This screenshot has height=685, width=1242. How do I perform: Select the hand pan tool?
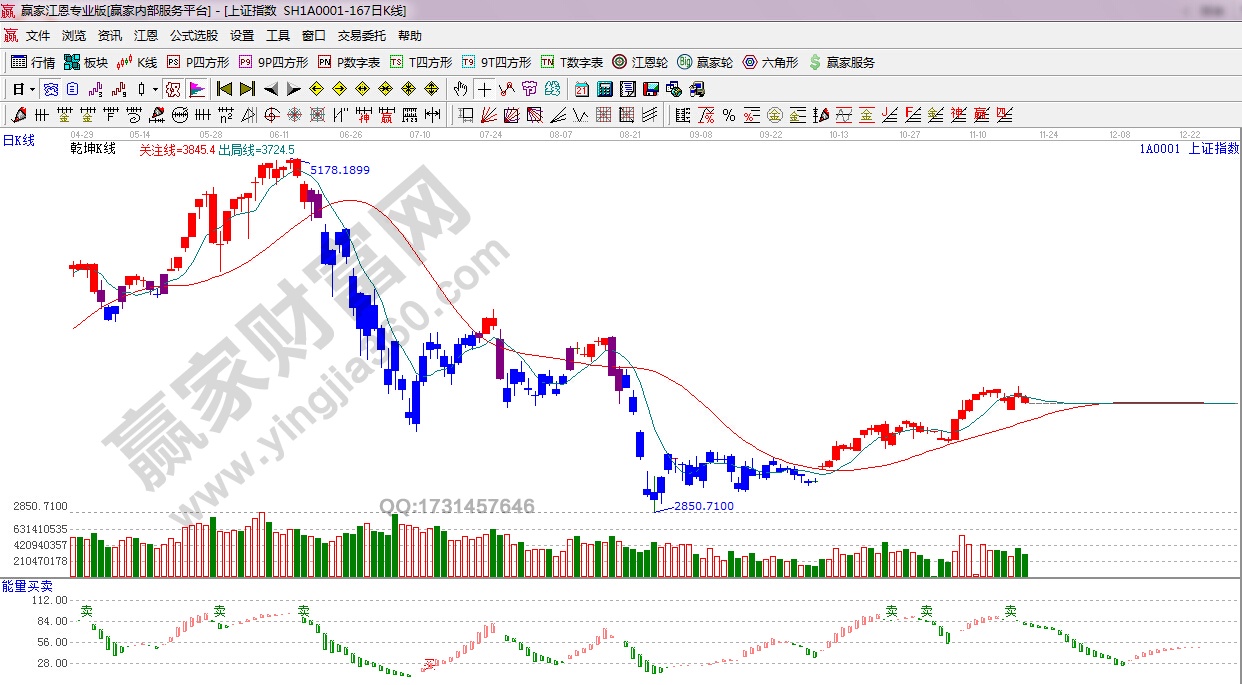(460, 88)
